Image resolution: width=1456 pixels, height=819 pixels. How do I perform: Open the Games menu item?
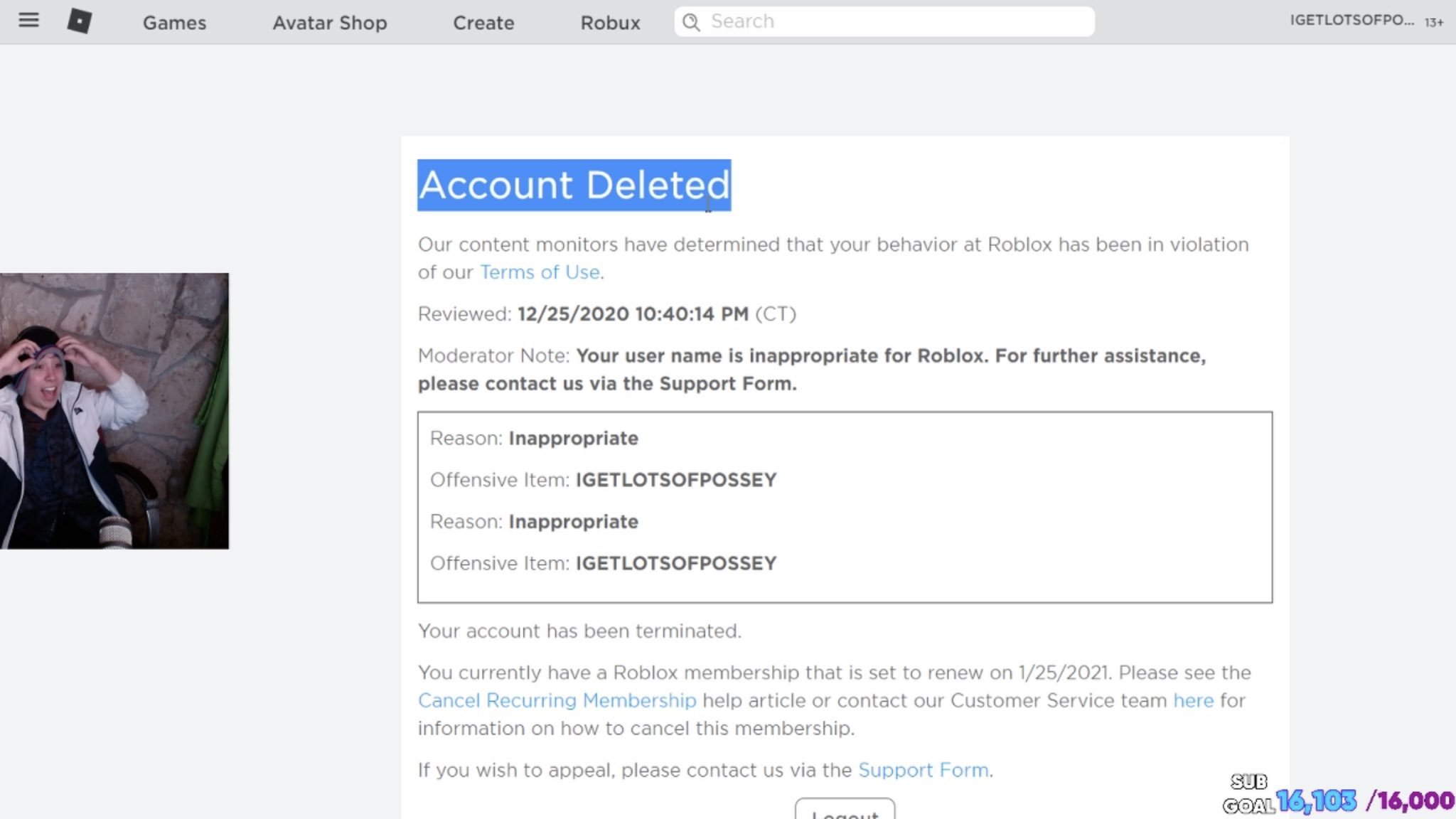click(x=174, y=23)
